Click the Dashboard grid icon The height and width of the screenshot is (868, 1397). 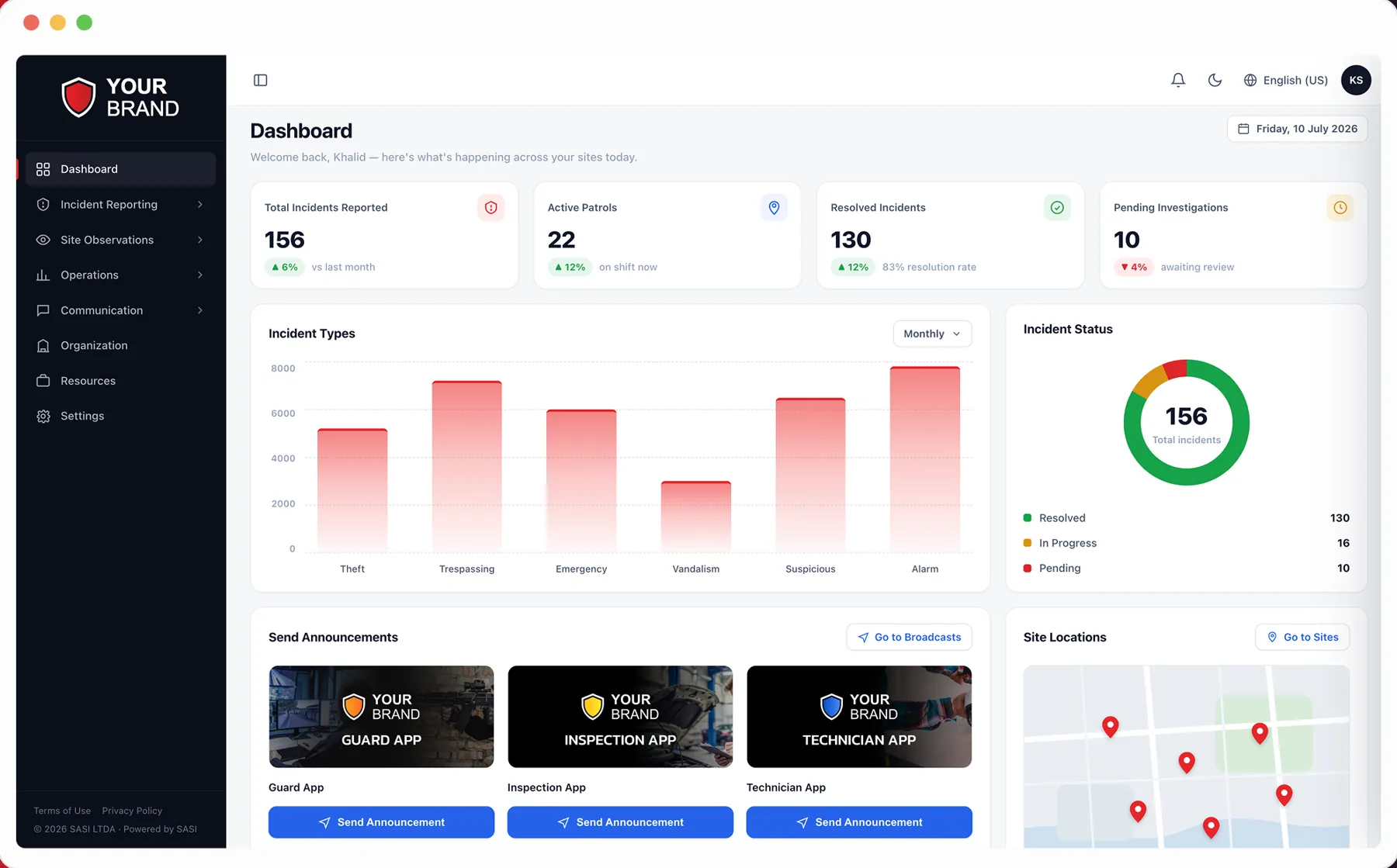pyautogui.click(x=43, y=169)
